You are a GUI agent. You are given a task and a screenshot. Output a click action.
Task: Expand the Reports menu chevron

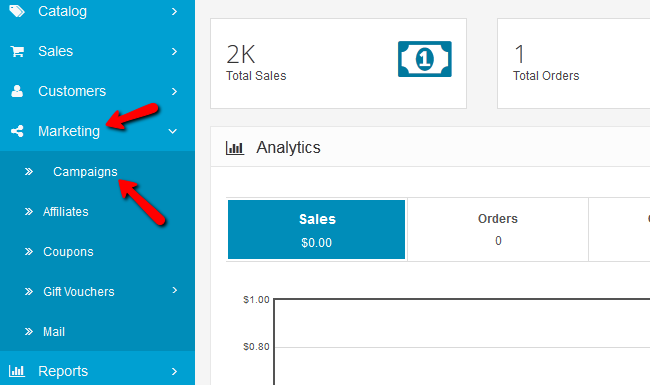coord(175,371)
